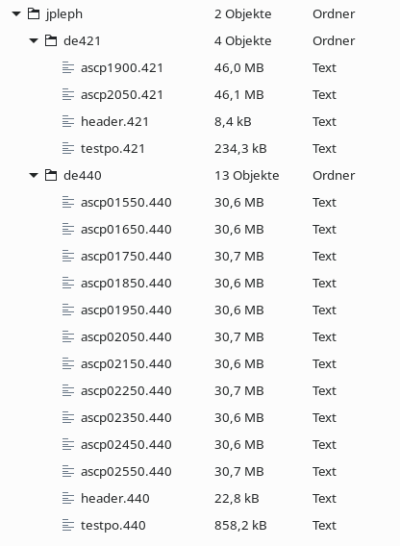The width and height of the screenshot is (400, 546).
Task: Click text file icon of ascp01550.440
Action: 68,202
